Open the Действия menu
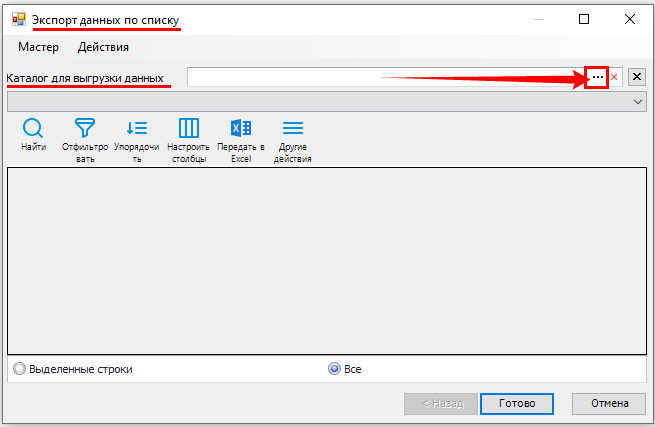Screen dimensions: 655x427 click(x=103, y=47)
